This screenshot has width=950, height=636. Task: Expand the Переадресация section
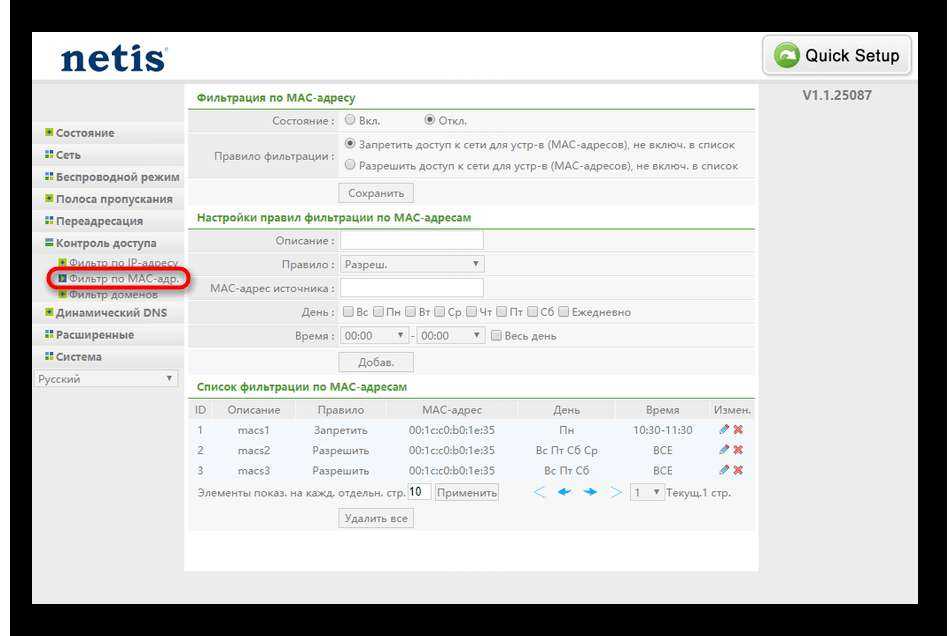coord(99,221)
